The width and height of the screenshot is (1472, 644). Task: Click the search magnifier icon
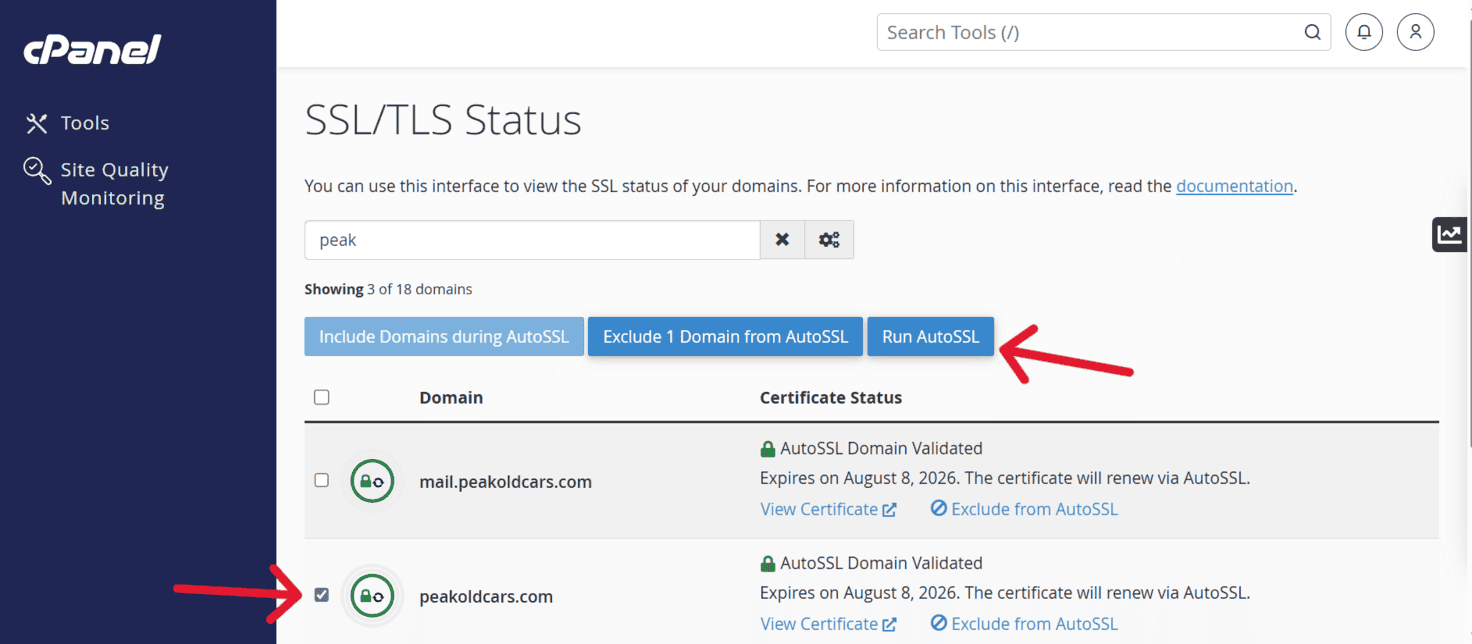[x=1312, y=32]
